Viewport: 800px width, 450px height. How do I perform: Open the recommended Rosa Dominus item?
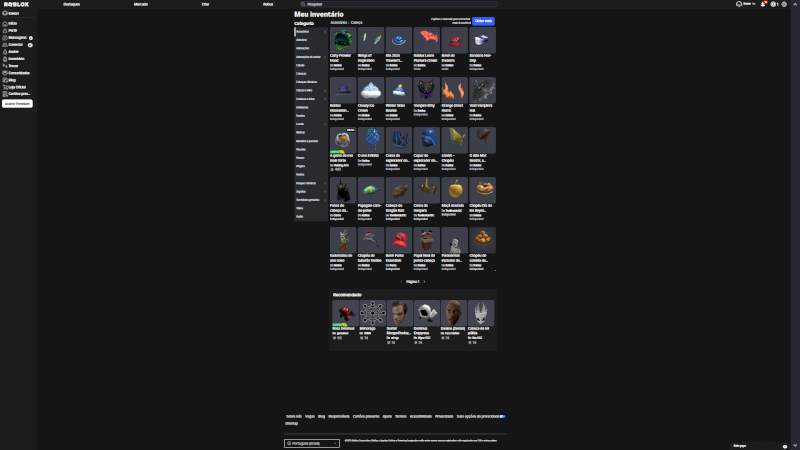pos(345,313)
